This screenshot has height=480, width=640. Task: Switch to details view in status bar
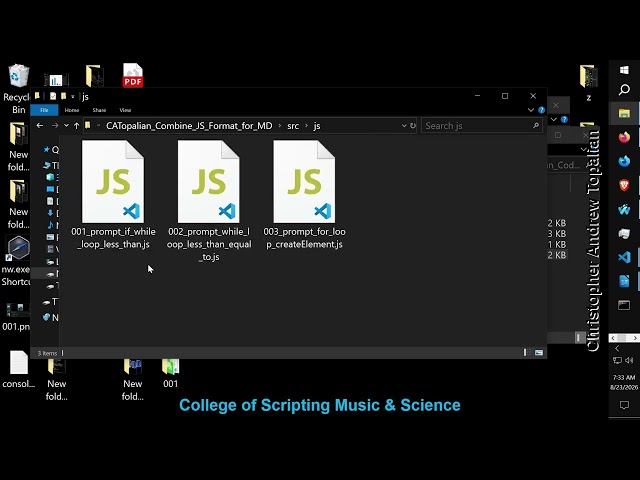(x=525, y=352)
